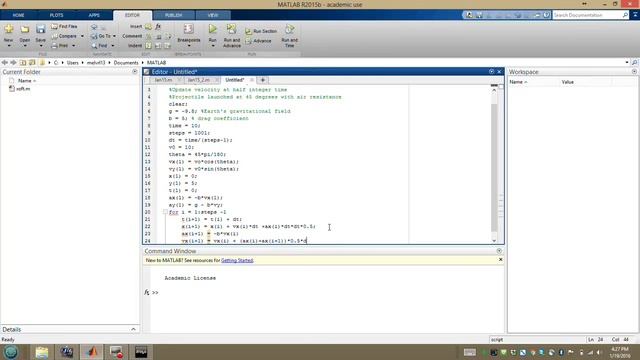This screenshot has width=640, height=360.
Task: Insert a function with the fx icon
Action: click(158, 26)
